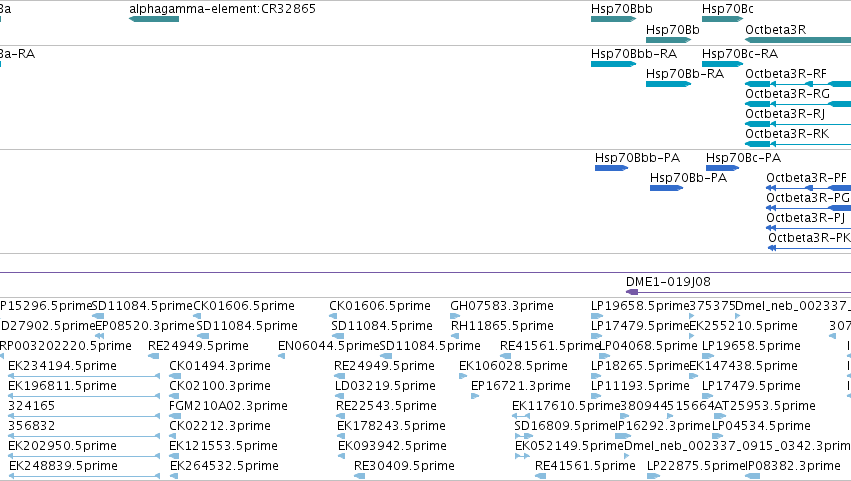
Task: Open the RE30409.5prime EST label
Action: [404, 466]
